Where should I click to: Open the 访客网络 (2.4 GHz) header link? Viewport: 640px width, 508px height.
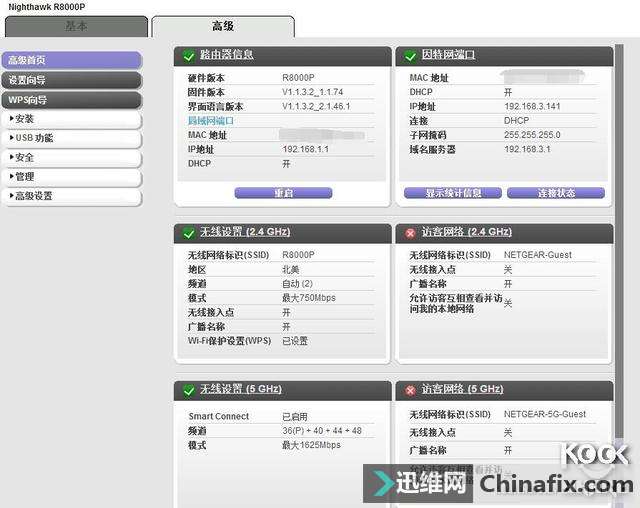467,232
